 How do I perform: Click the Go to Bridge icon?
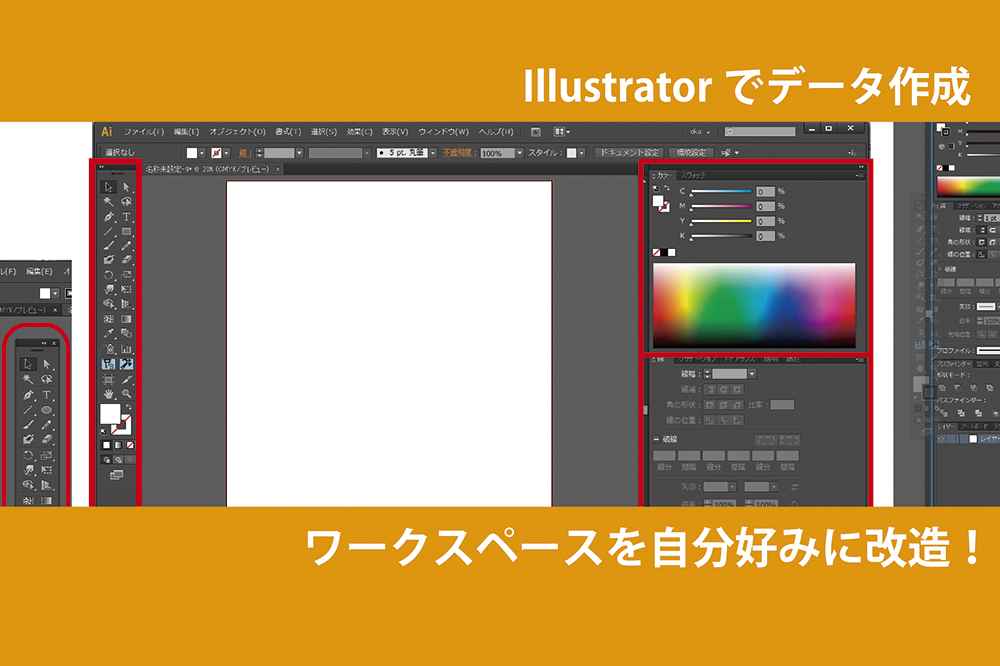[536, 132]
